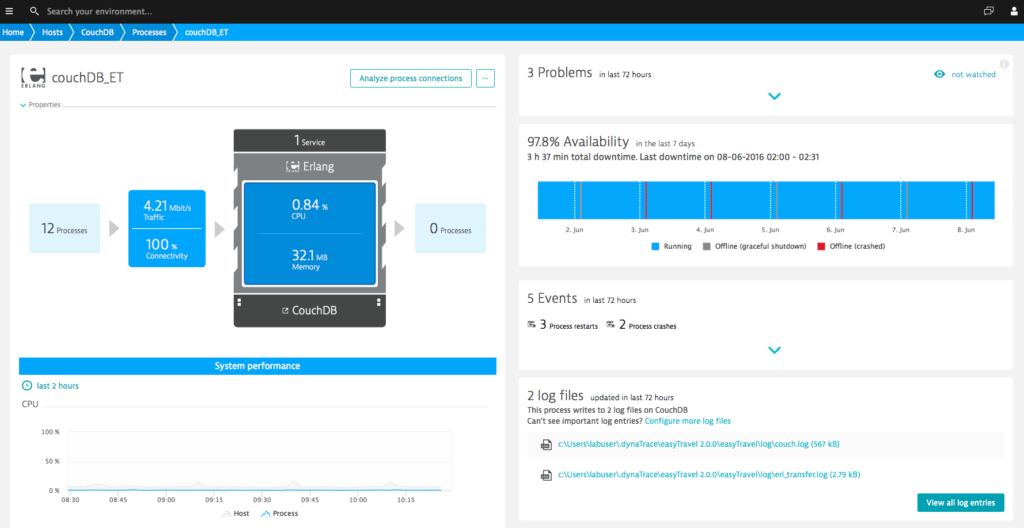
Task: Expand the 3 Problems card chevron
Action: tap(775, 96)
